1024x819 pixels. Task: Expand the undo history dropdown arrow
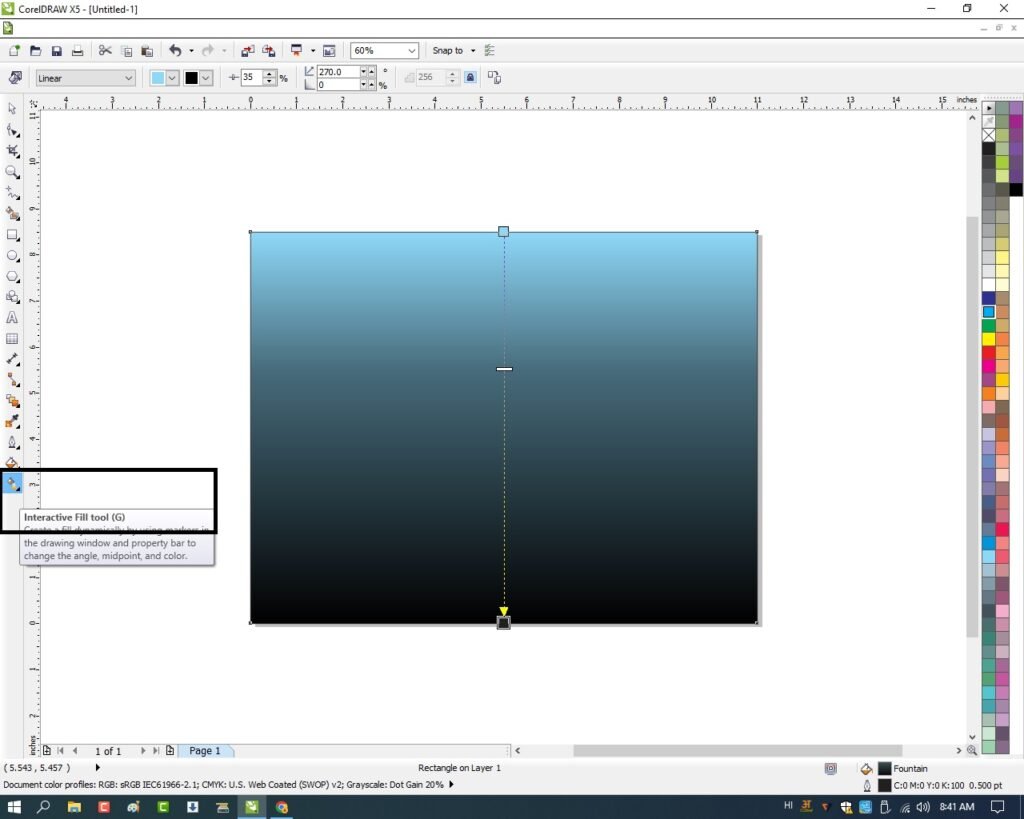[x=191, y=50]
